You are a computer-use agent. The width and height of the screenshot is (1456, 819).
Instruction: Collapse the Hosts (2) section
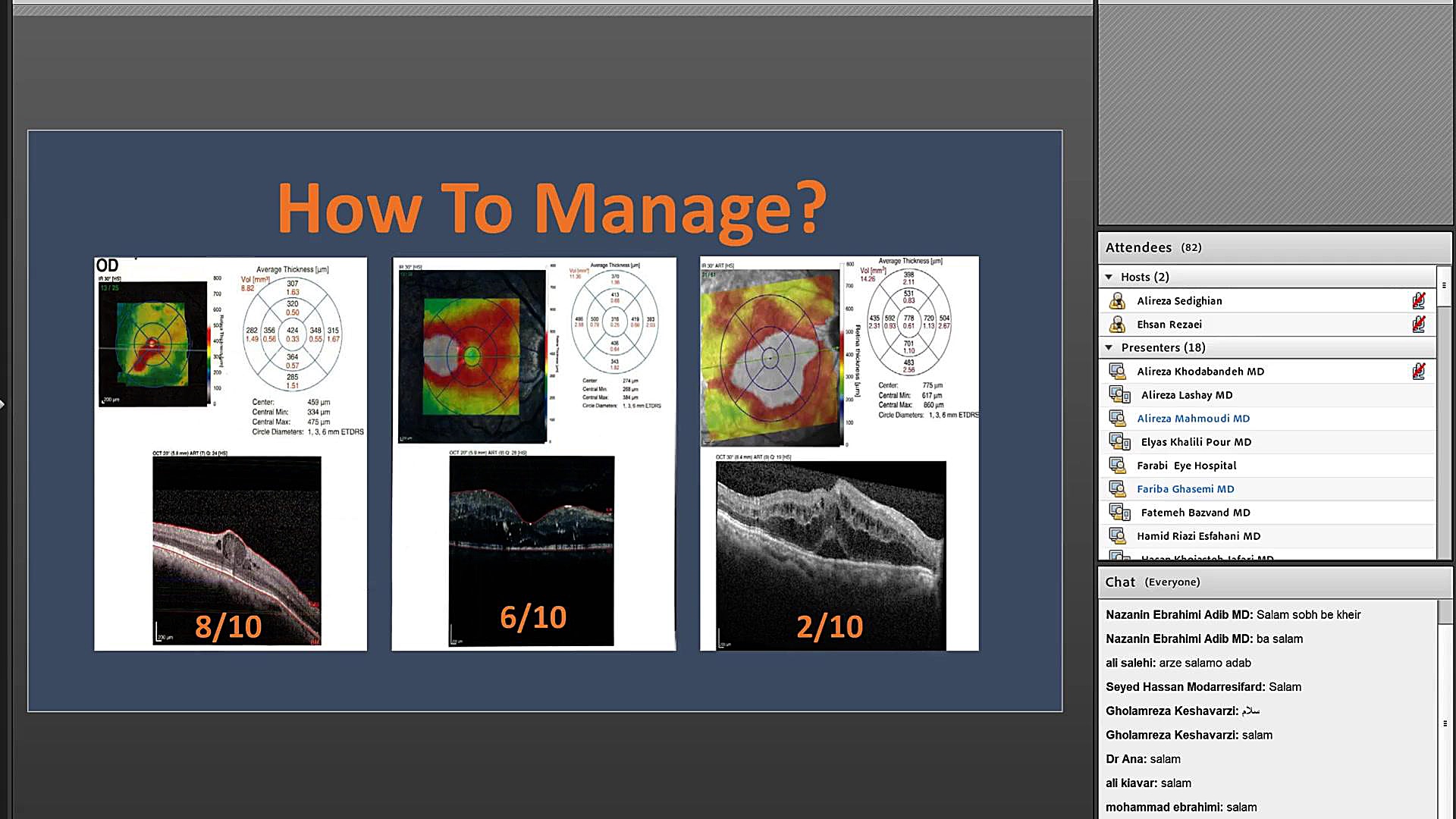point(1108,277)
